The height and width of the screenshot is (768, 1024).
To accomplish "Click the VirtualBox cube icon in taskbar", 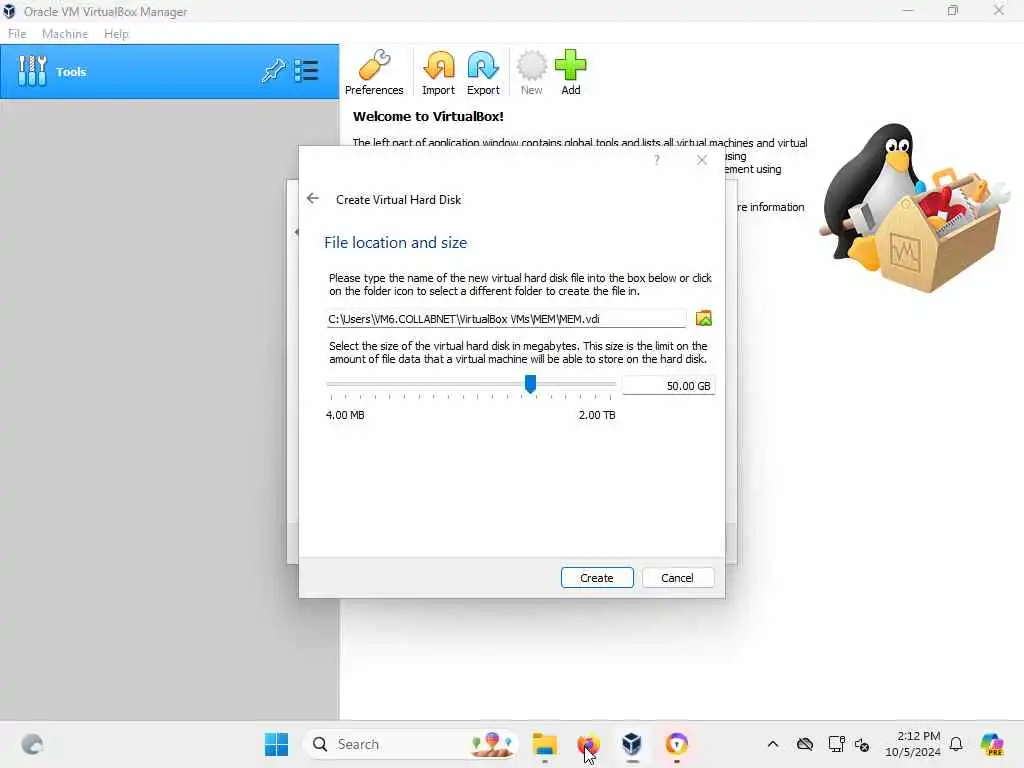I will pos(632,744).
